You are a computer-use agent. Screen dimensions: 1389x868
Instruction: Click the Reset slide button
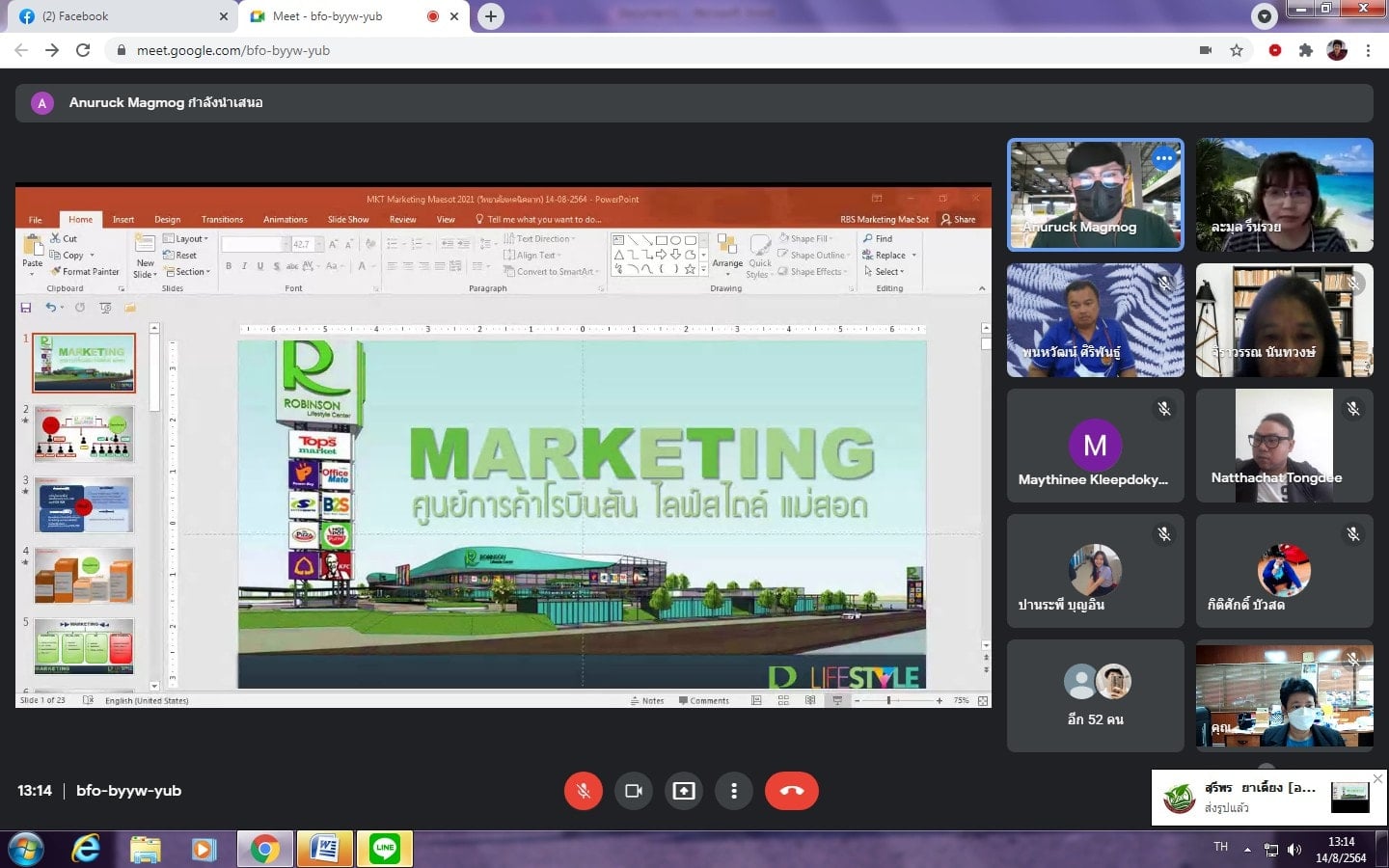pos(180,256)
